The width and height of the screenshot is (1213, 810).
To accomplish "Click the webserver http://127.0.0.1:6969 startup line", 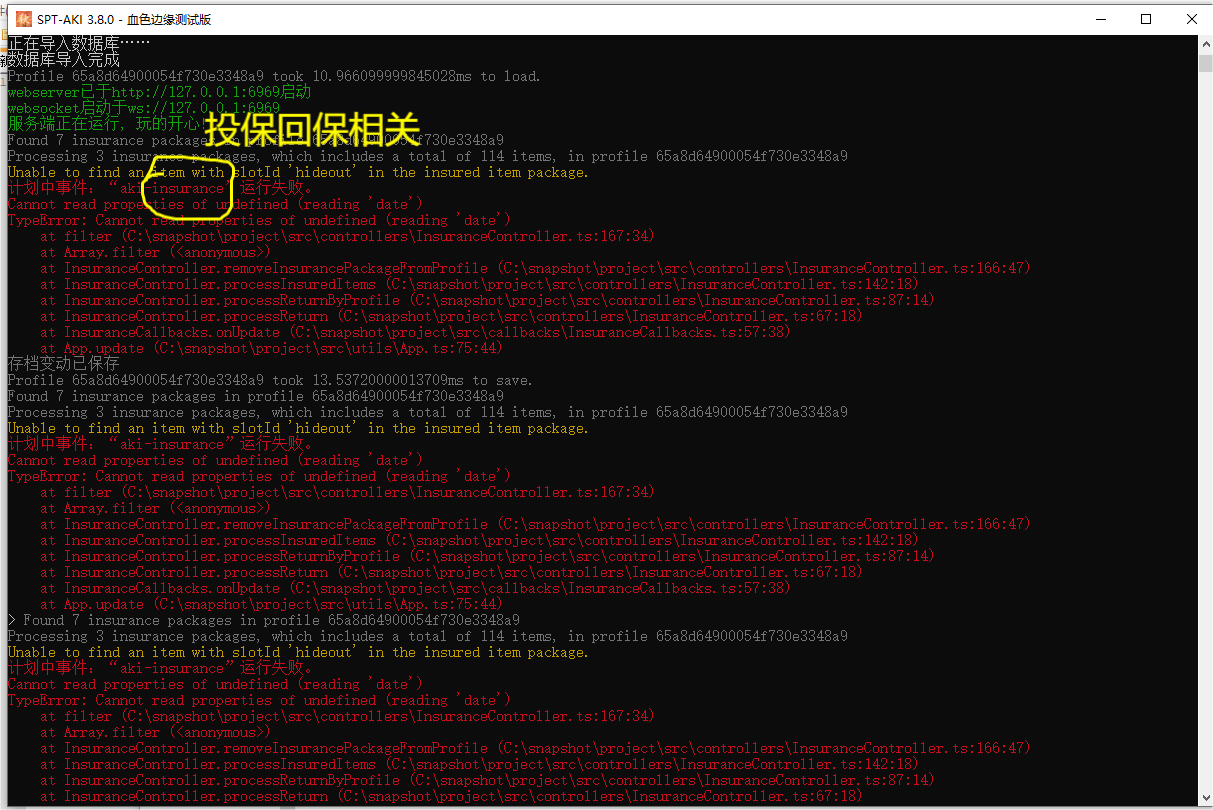I will click(159, 92).
